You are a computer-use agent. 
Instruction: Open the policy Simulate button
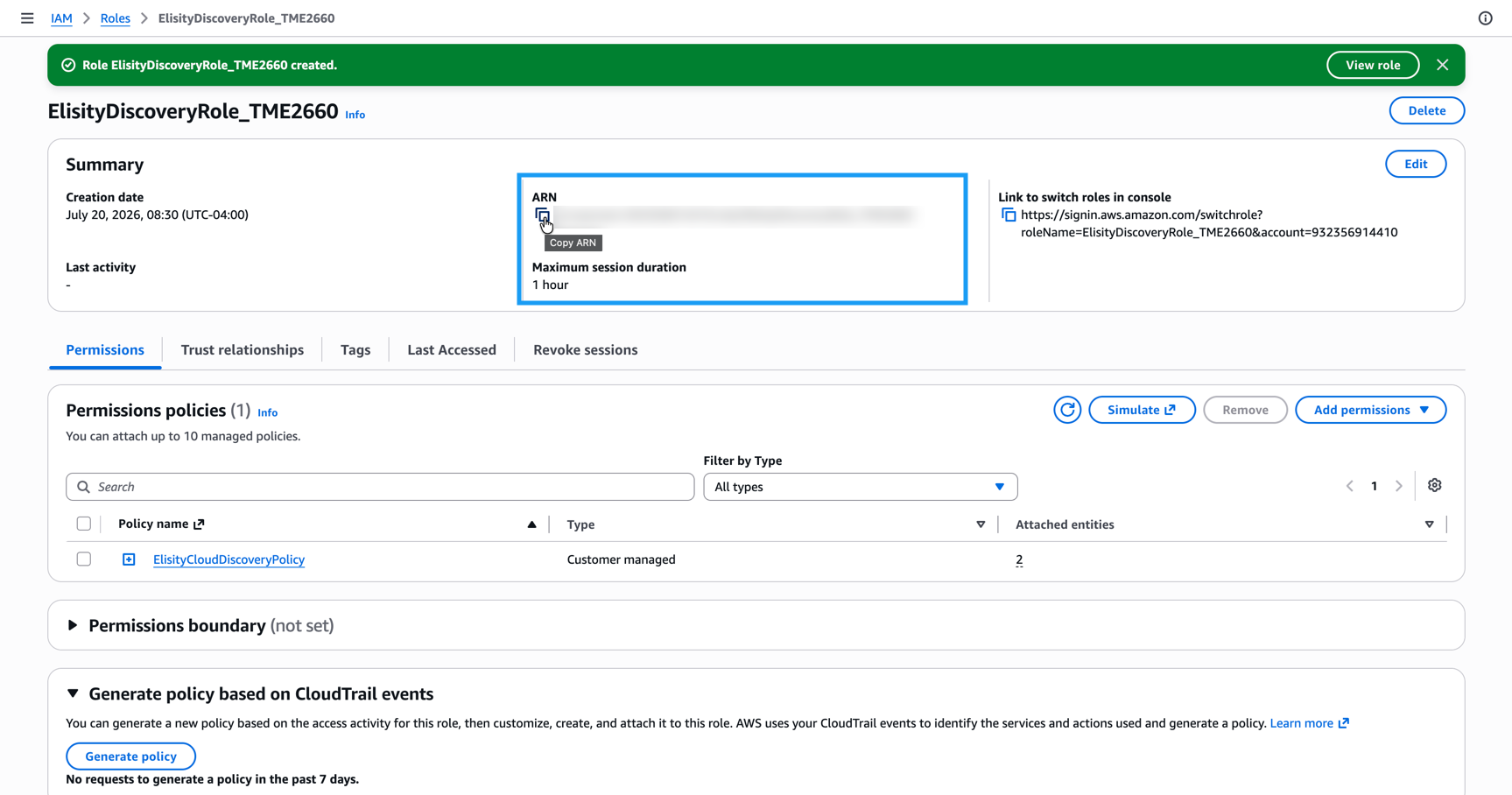coord(1142,410)
